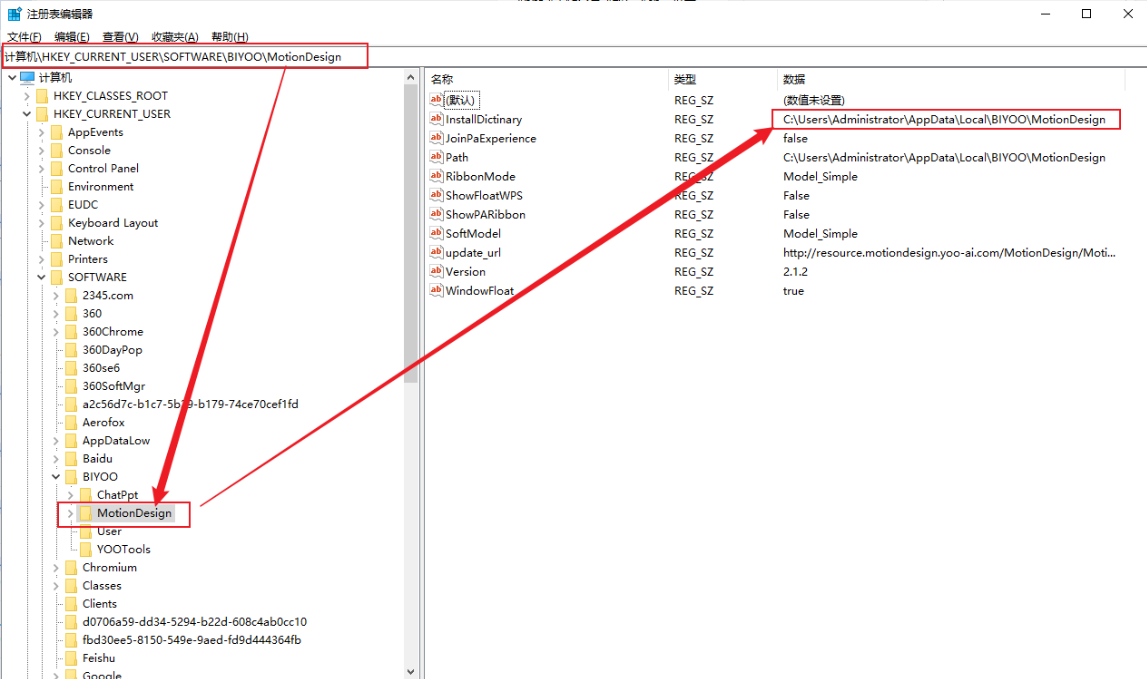Screen dimensions: 1147x679
Task: Click the folder icon for MotionDesign key
Action: 86,513
